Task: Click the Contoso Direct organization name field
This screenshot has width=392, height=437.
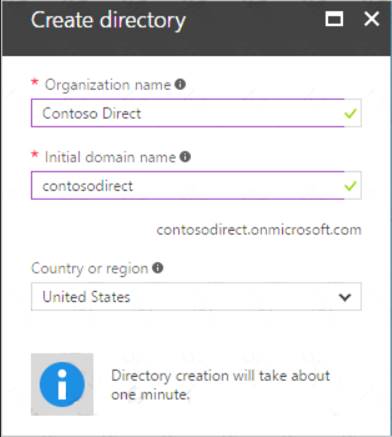Action: [x=196, y=113]
